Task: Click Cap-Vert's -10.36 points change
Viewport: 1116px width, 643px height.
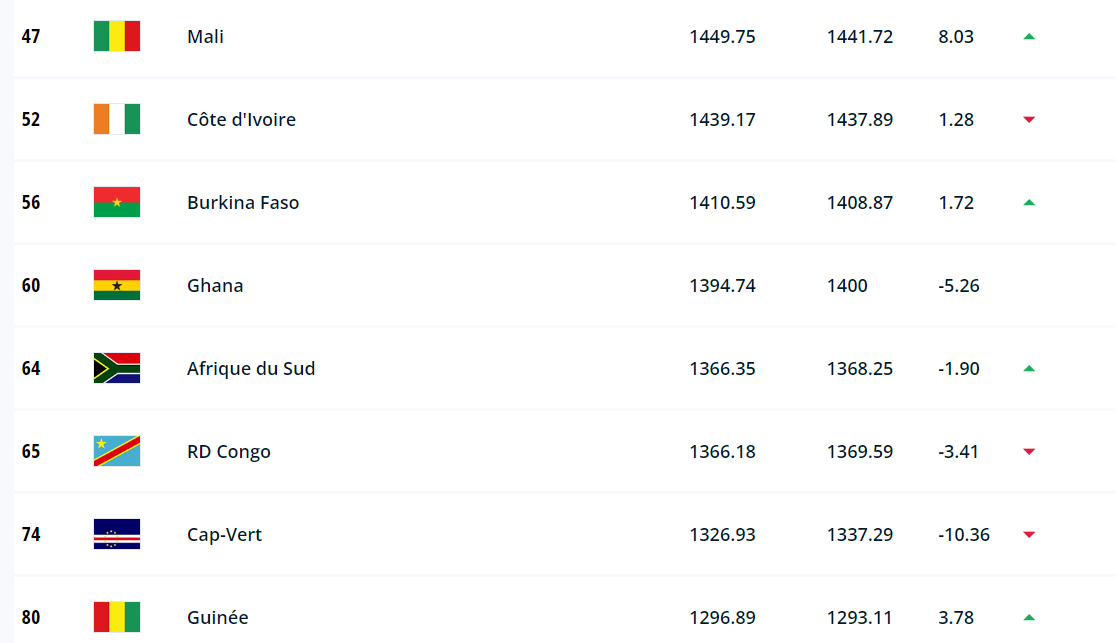Action: click(x=964, y=535)
